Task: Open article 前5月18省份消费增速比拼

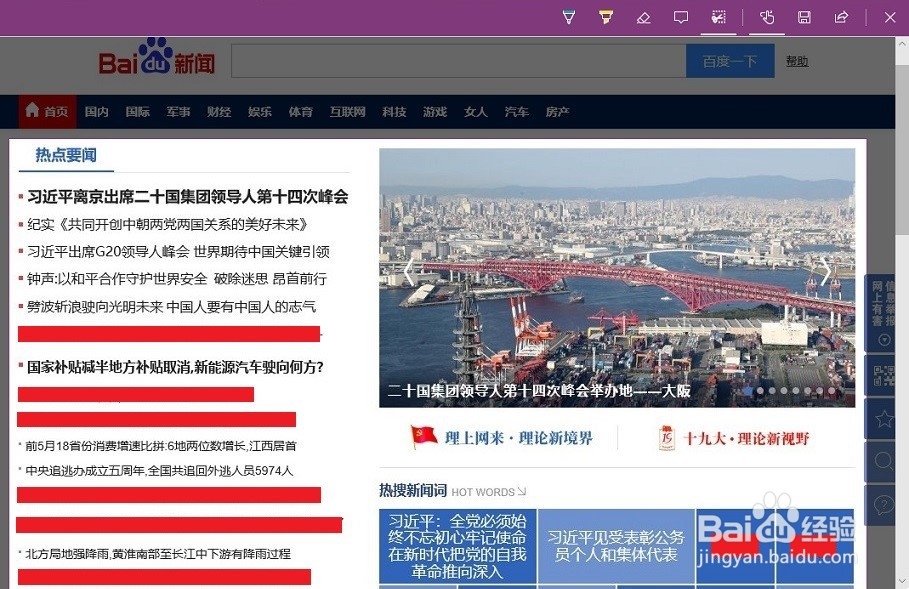Action: click(161, 446)
